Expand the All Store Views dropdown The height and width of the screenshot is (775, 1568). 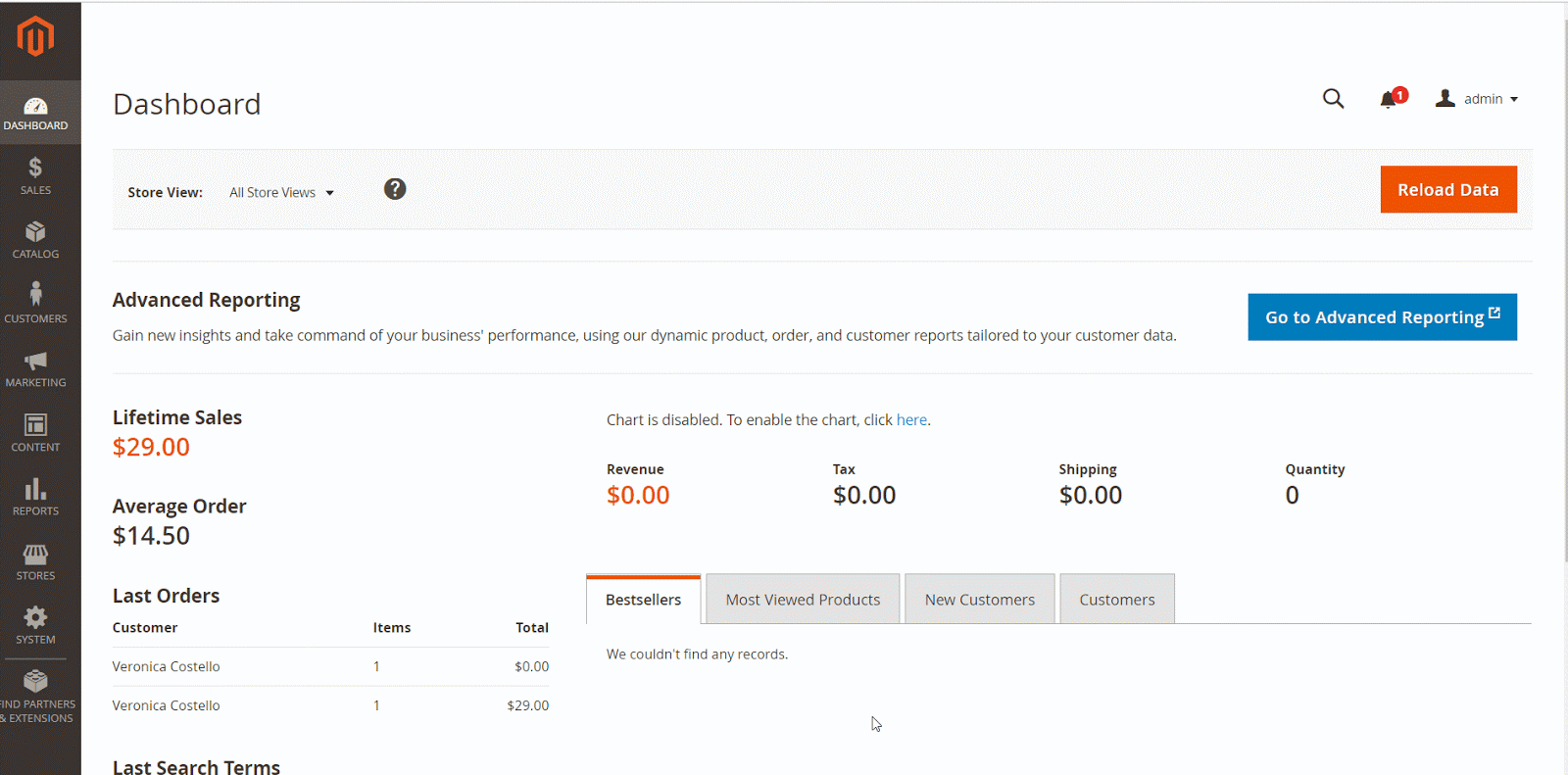point(281,193)
